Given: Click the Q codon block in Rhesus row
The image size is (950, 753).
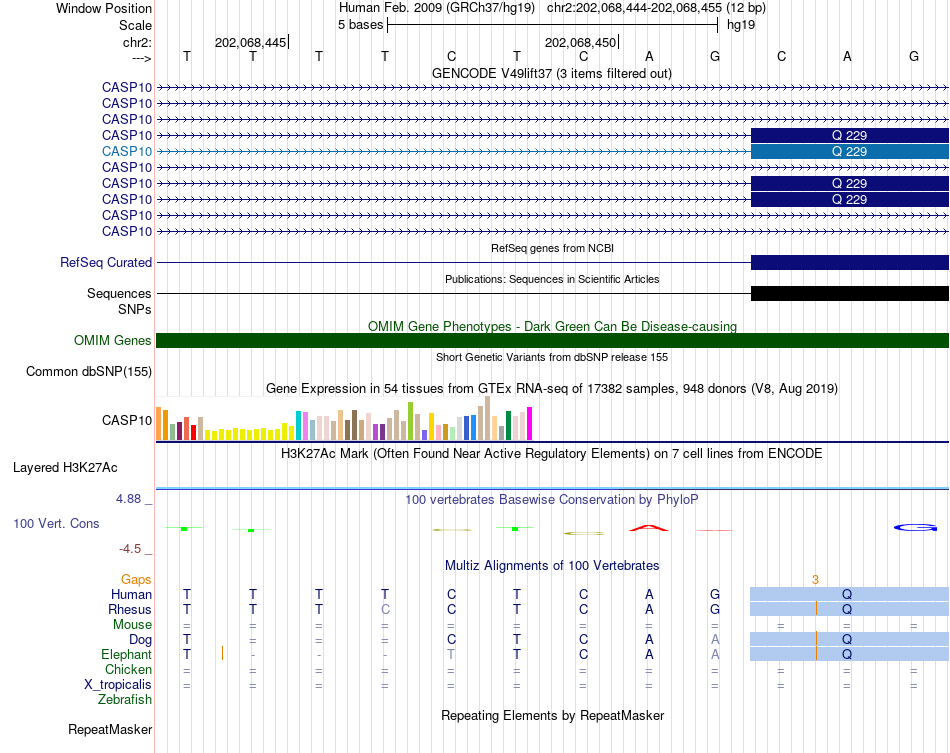Looking at the screenshot, I should pyautogui.click(x=849, y=609).
